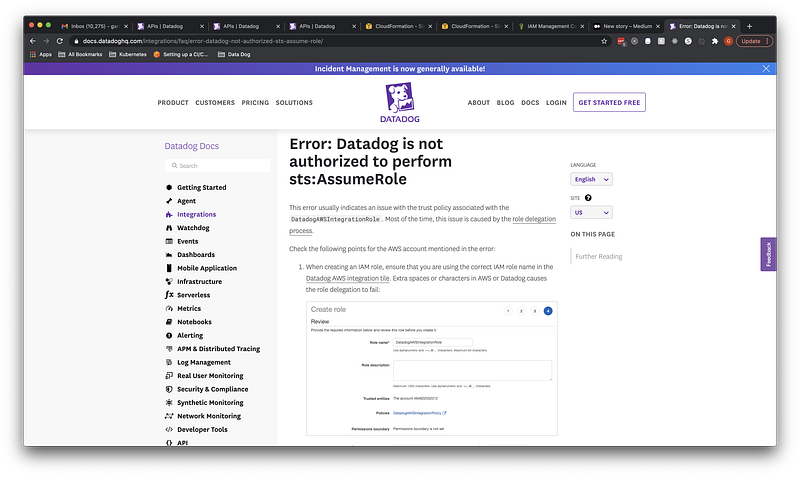
Task: Follow the role delegation process link
Action: [534, 219]
